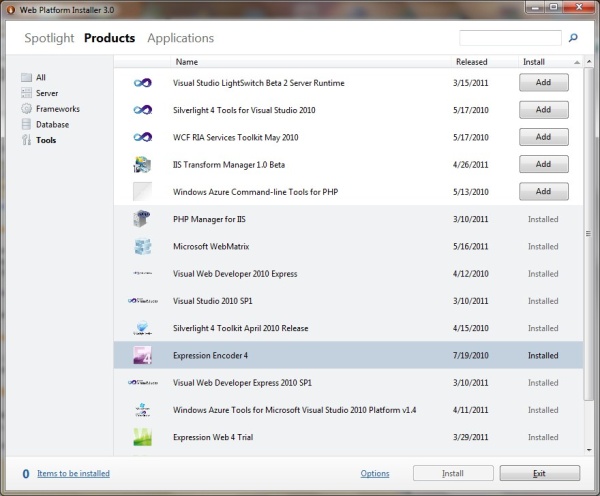Select Windows Azure Tools Platform v1.4 name
Viewport: 600px width, 496px height.
click(x=295, y=410)
